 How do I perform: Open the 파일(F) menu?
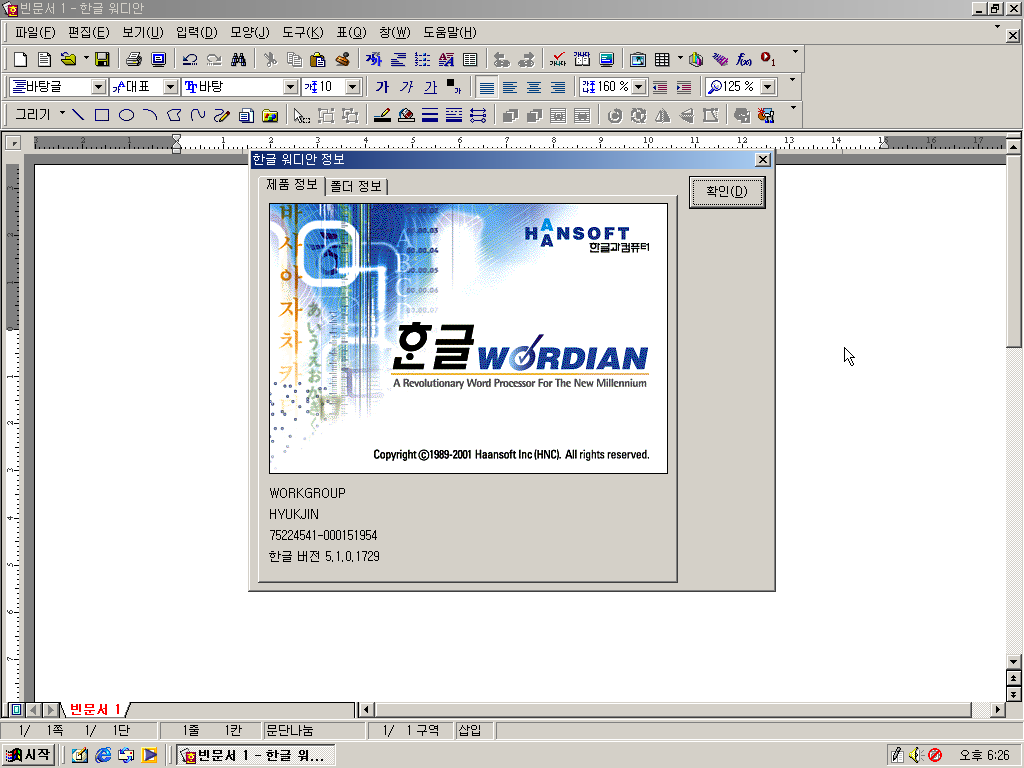[x=35, y=32]
